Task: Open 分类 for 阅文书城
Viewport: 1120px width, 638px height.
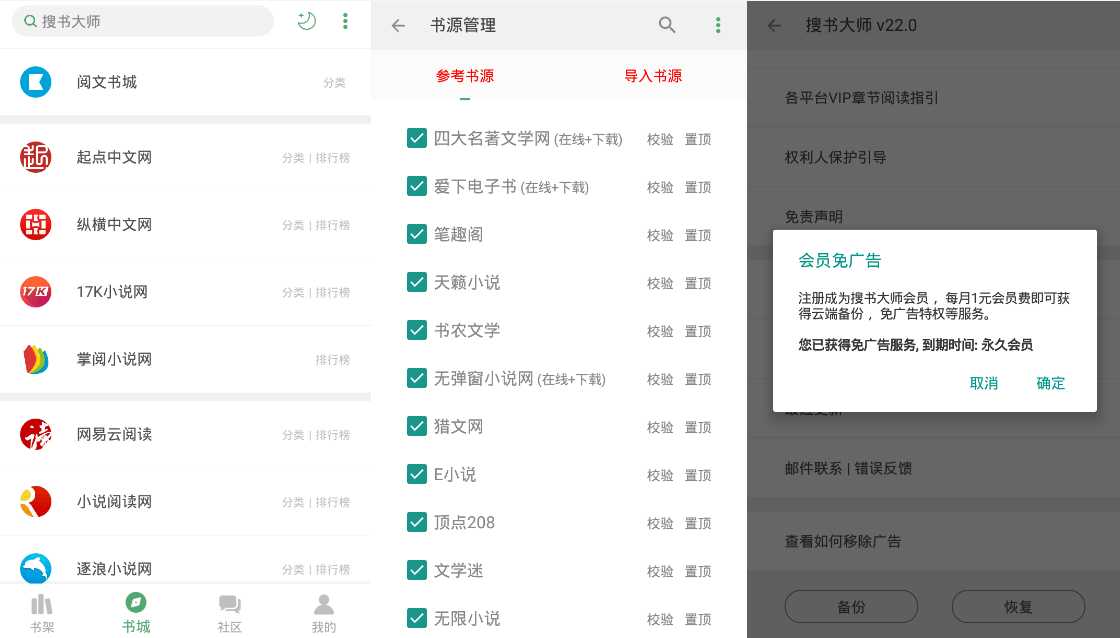Action: (334, 83)
